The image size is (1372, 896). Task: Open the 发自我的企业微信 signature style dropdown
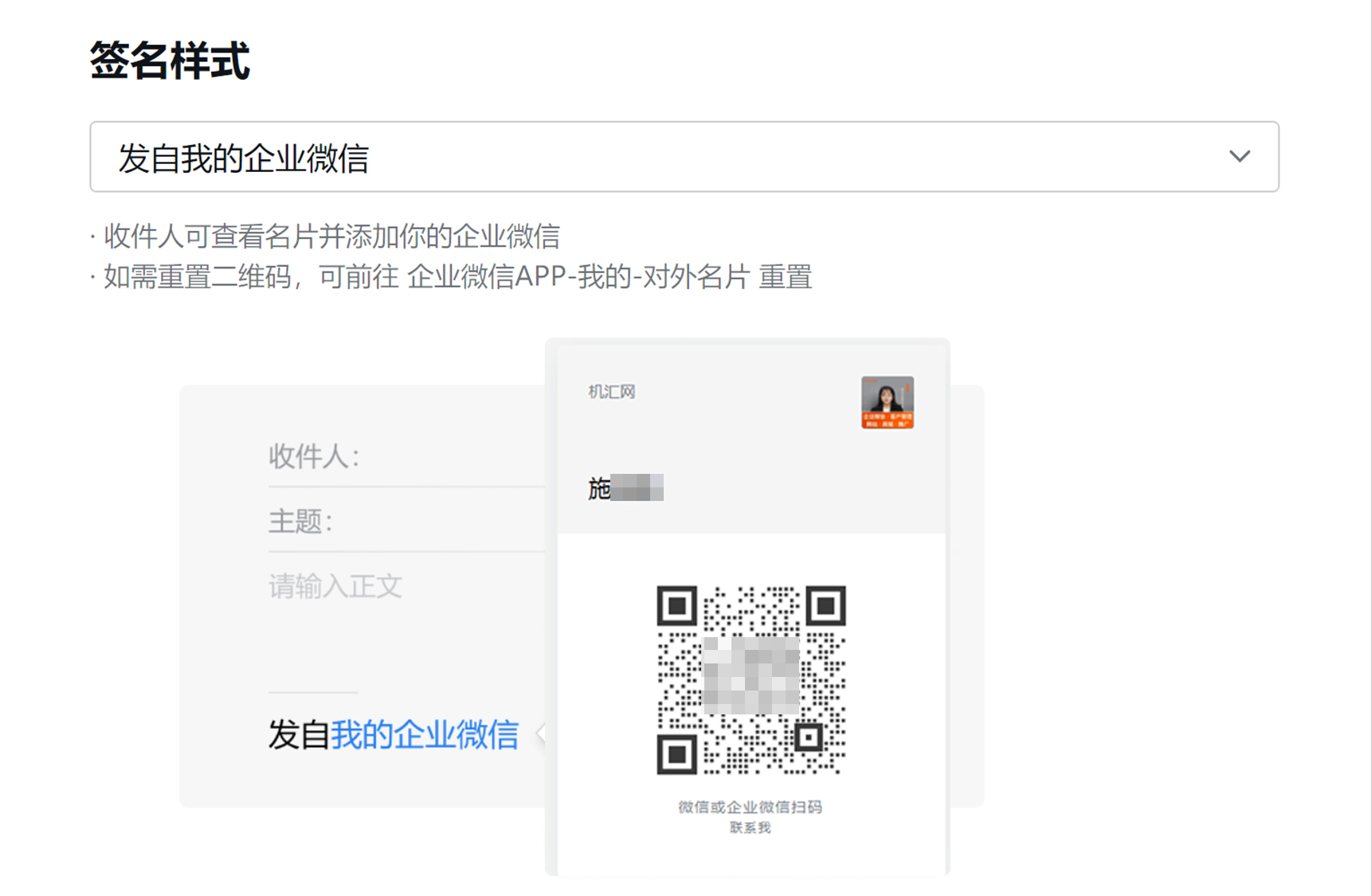pyautogui.click(x=684, y=157)
